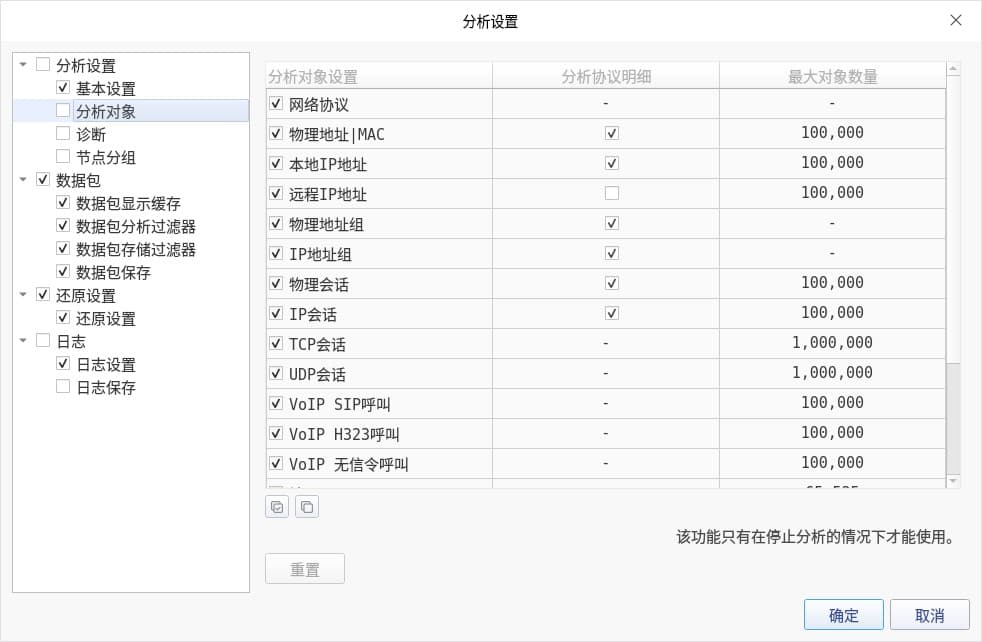Check the 诊断 tree item checkbox
This screenshot has width=982, height=642.
pyautogui.click(x=63, y=134)
